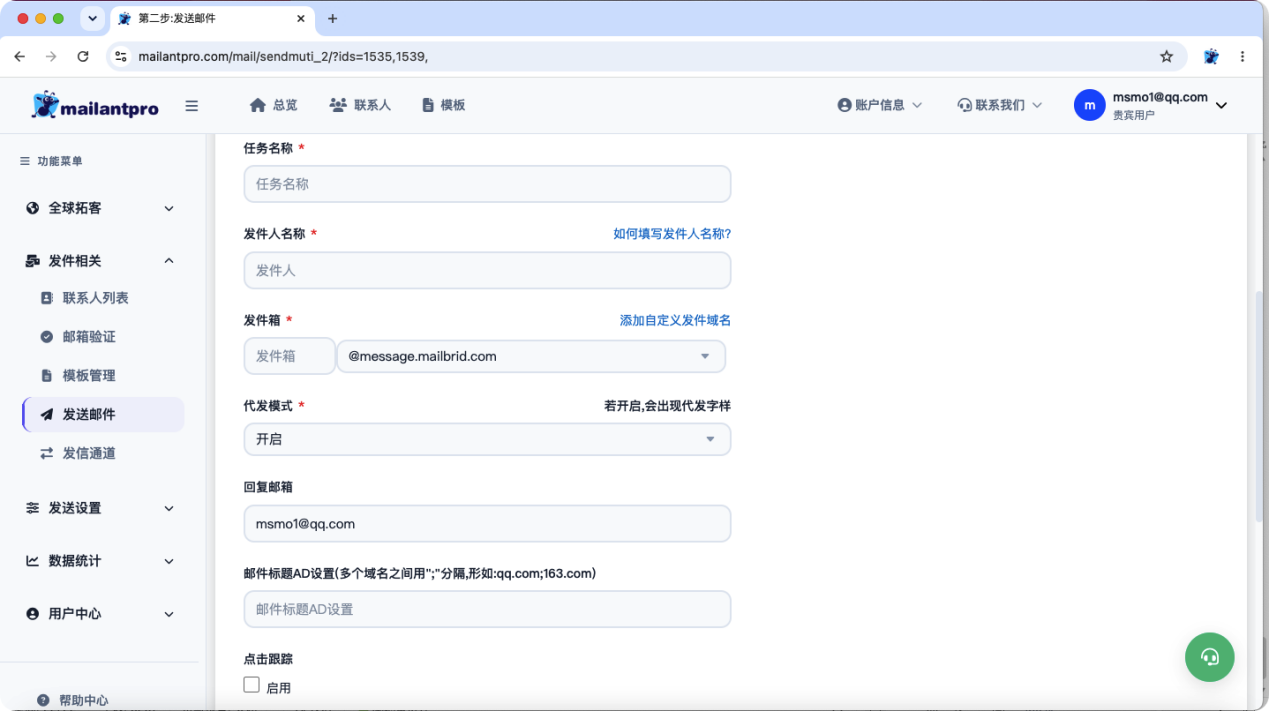Expand the 账户信息 menu
This screenshot has width=1269, height=711.
pos(880,105)
